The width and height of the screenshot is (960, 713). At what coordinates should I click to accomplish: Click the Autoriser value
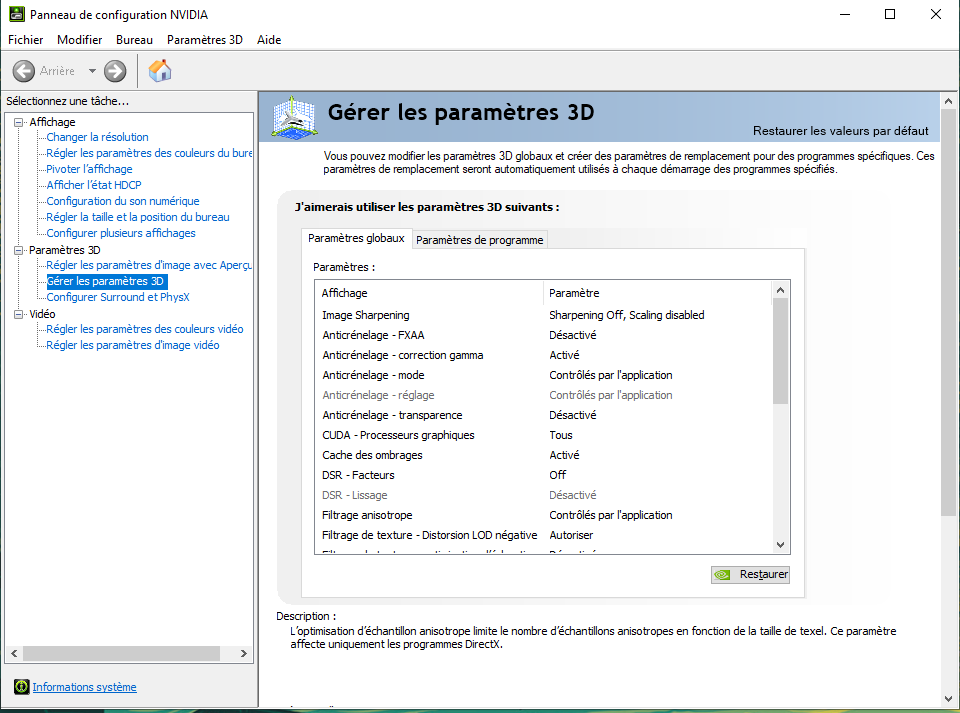[571, 535]
